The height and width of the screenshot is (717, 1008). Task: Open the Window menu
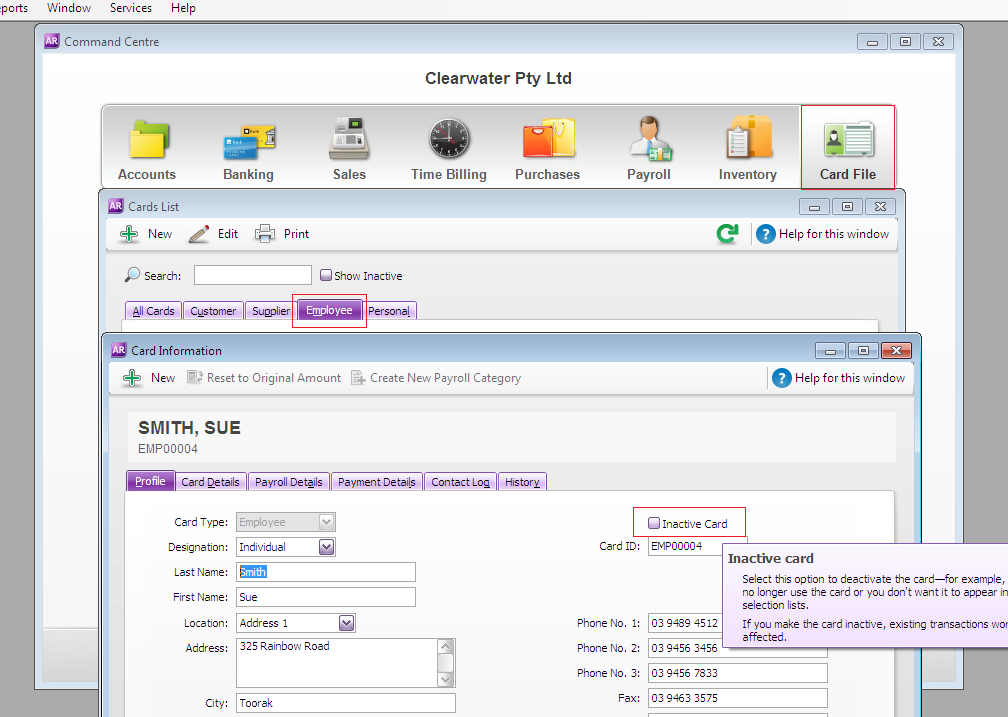coord(69,8)
